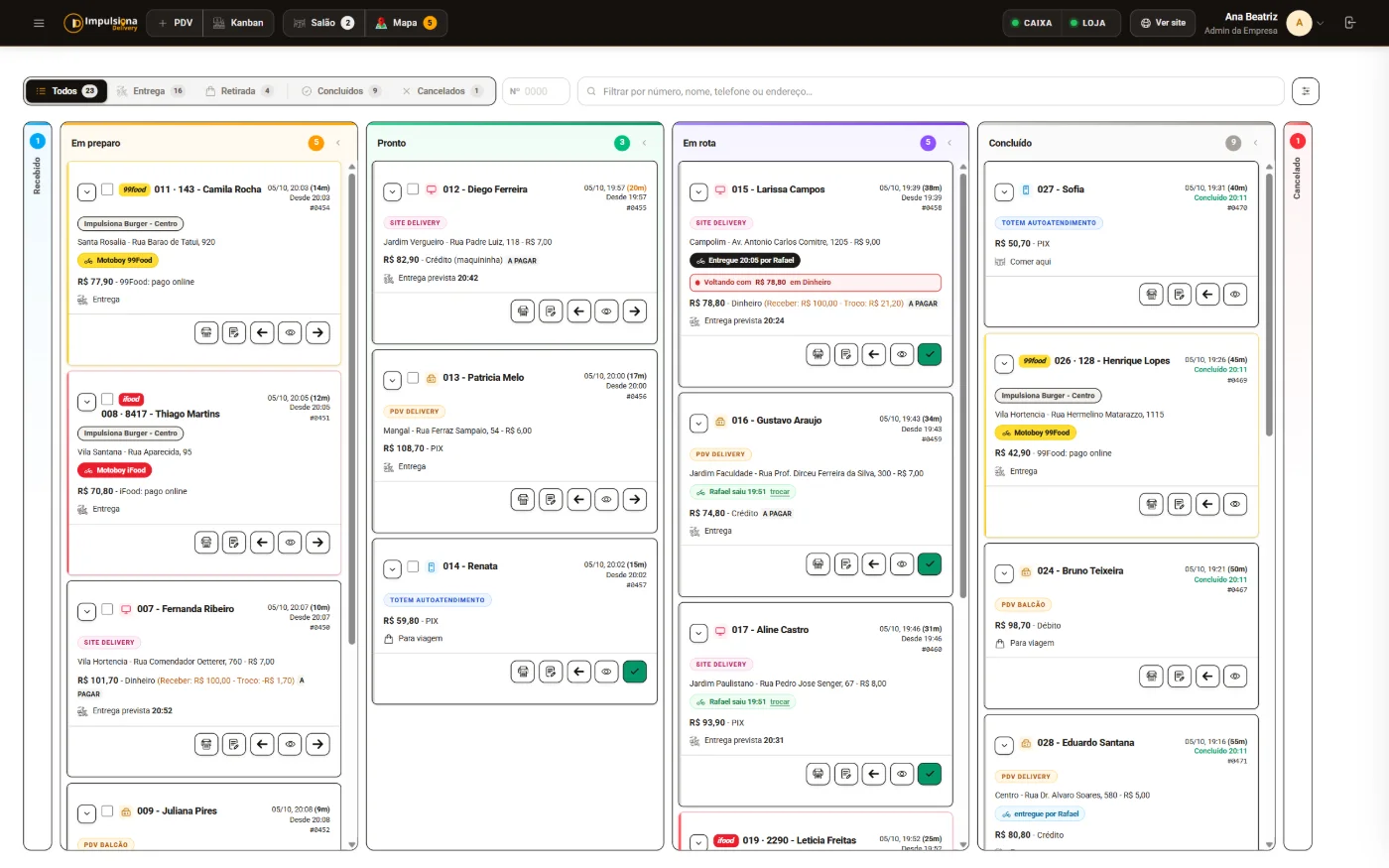The image size is (1389, 868).
Task: Print the Gustavo Araujo order
Action: [818, 564]
